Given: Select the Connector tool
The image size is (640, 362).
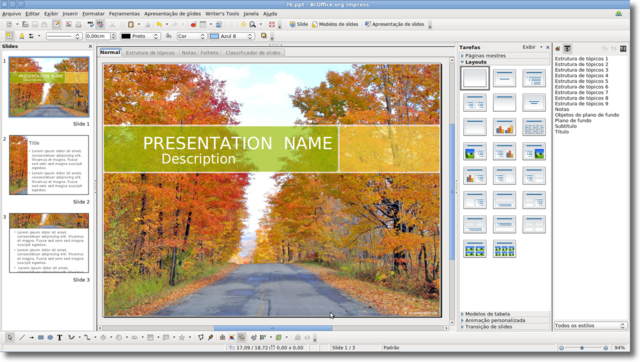Looking at the screenshot, I should 87,338.
